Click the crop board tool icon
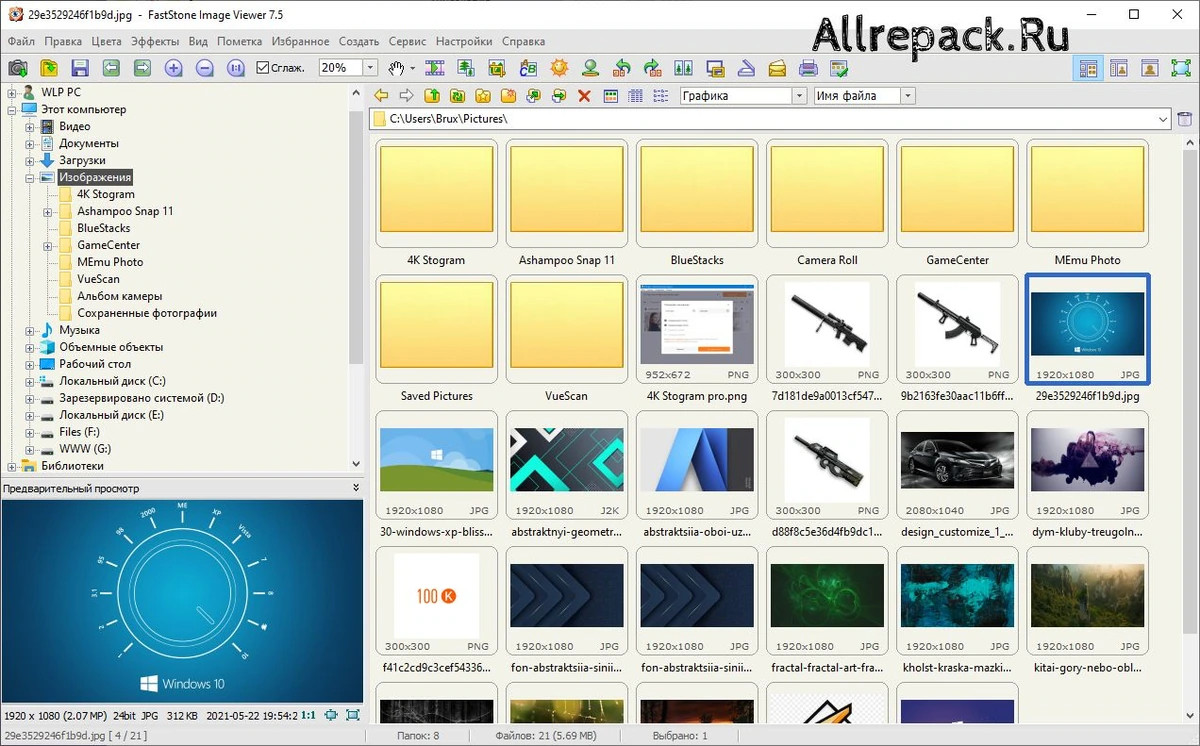 (x=497, y=68)
